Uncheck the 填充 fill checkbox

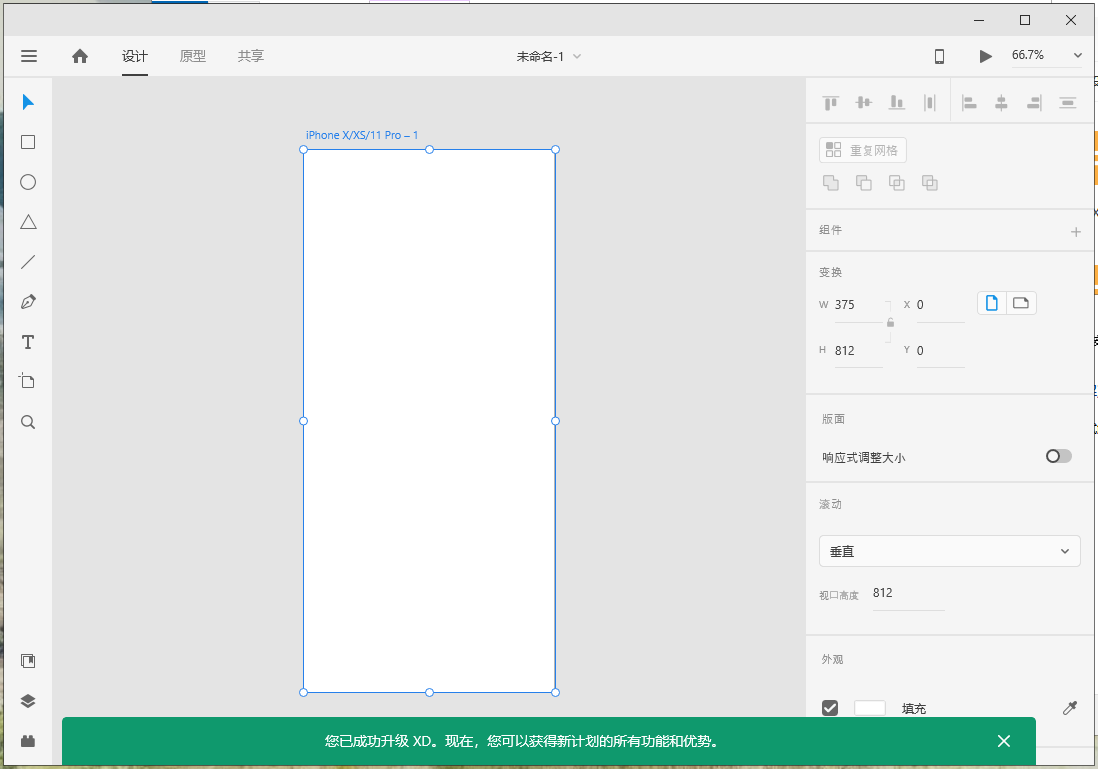[830, 708]
